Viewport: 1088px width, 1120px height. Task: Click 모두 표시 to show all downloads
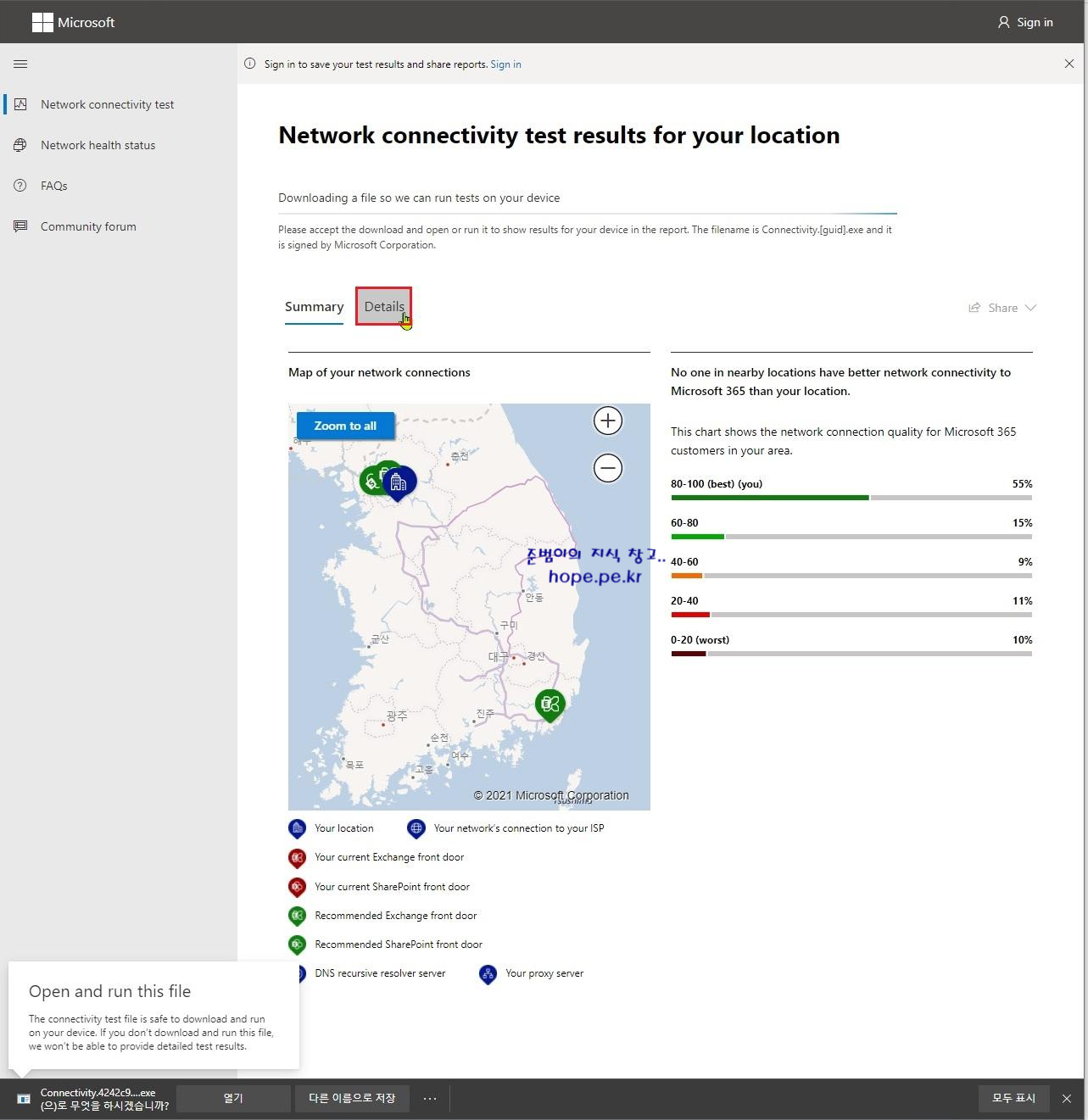pos(1013,1099)
